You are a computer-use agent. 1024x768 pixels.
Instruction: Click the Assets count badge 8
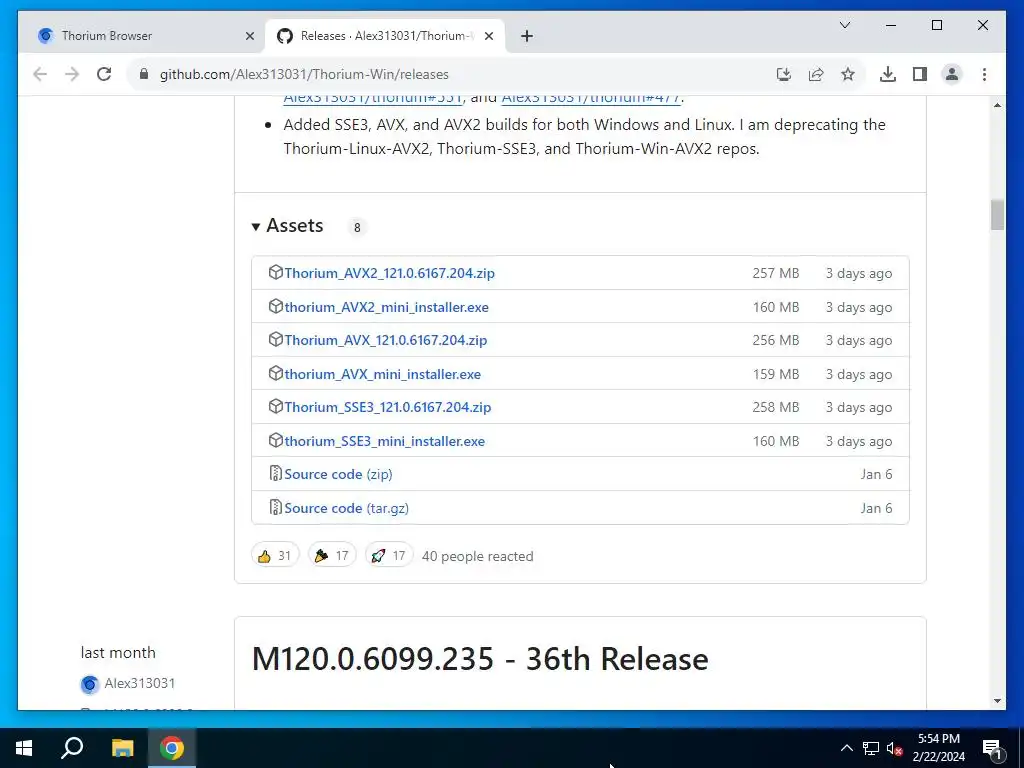pyautogui.click(x=357, y=227)
